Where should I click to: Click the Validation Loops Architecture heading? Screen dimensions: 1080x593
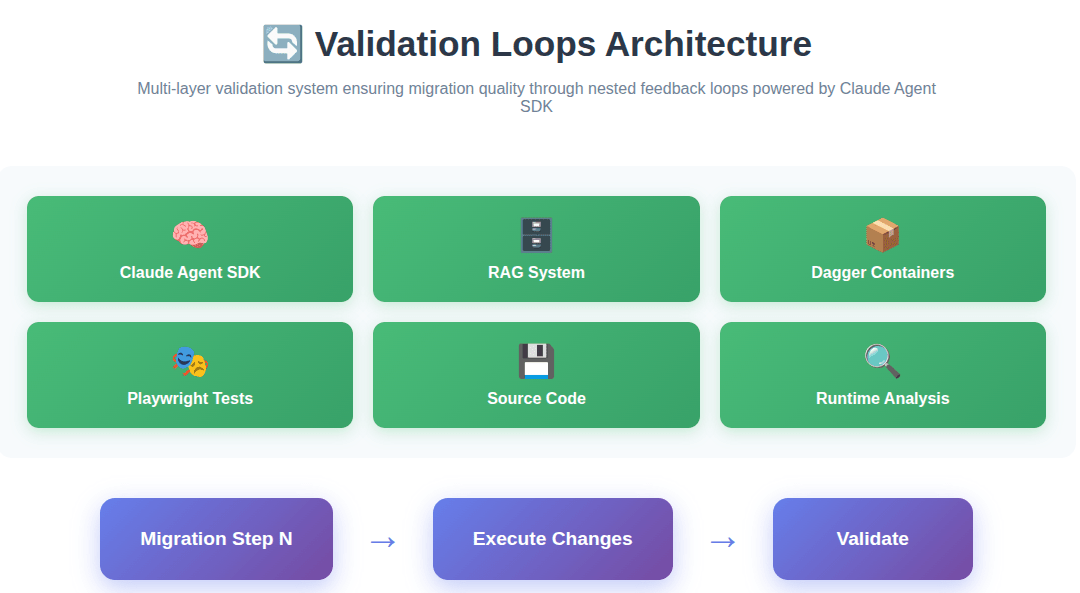click(563, 44)
